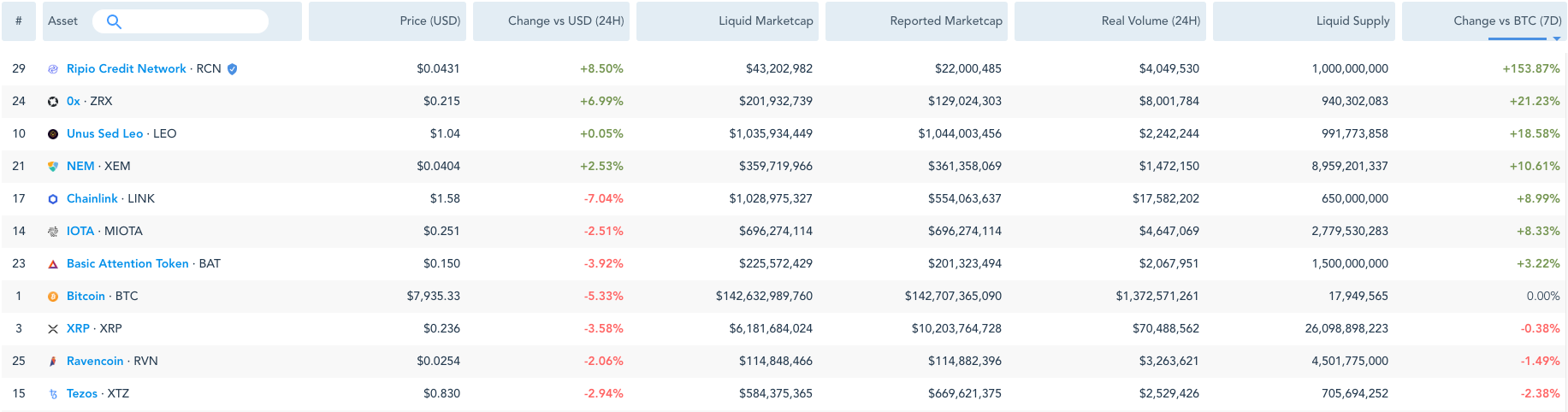This screenshot has width=1568, height=412.
Task: Sort by Reported Marketcap column header
Action: tap(946, 21)
